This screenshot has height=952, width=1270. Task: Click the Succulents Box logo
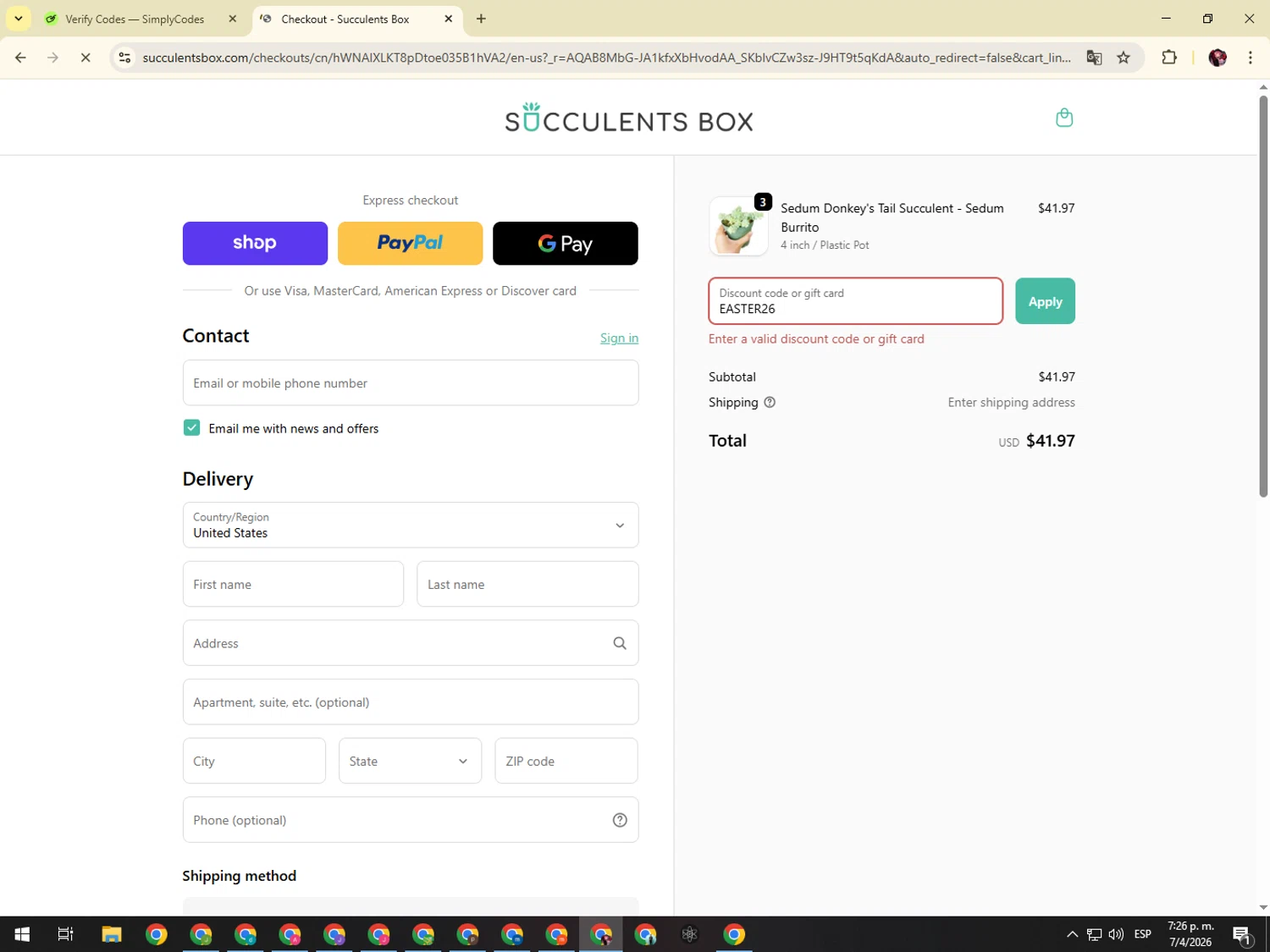[x=629, y=118]
